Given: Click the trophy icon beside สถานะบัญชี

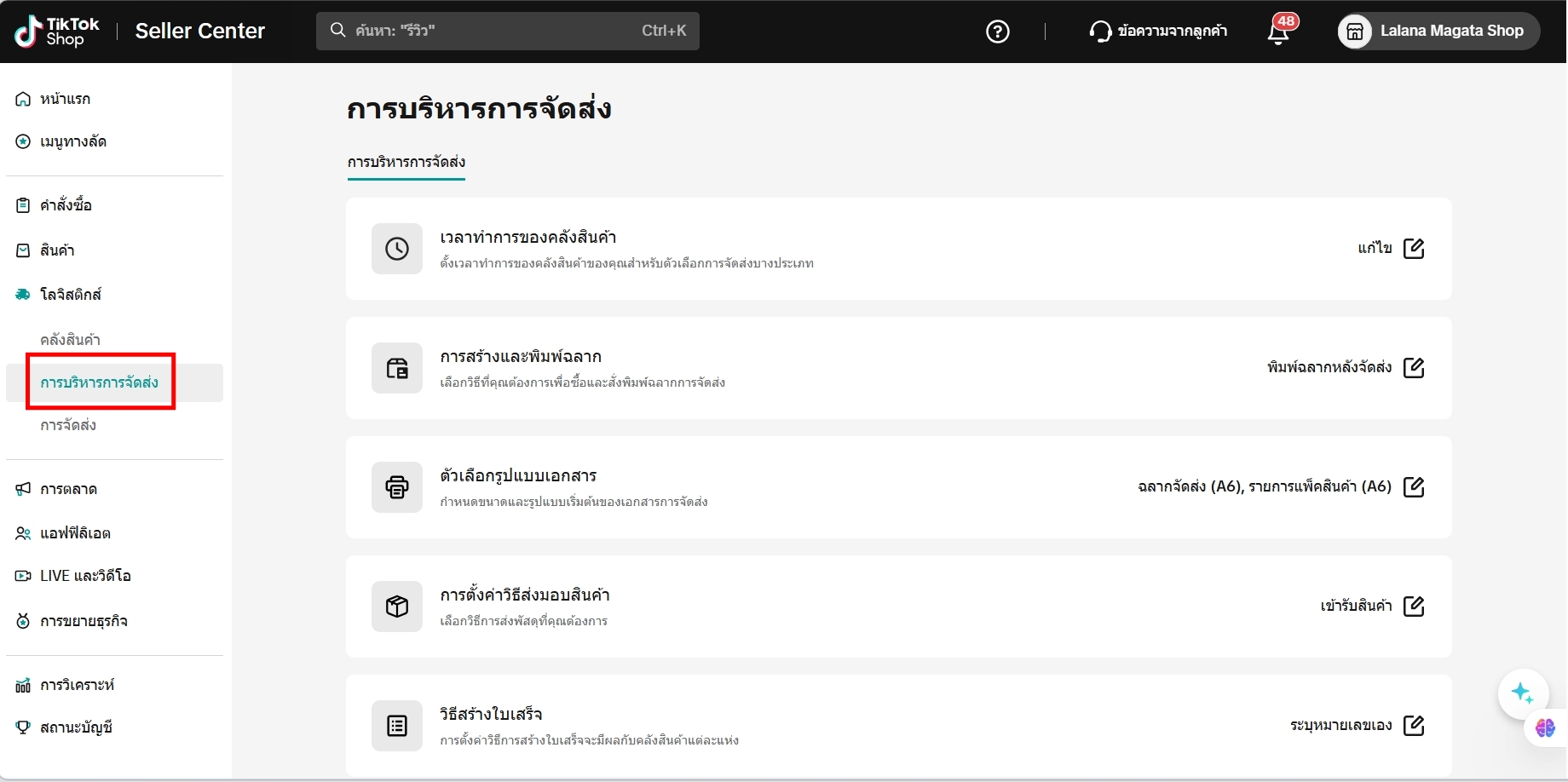Looking at the screenshot, I should pyautogui.click(x=23, y=727).
